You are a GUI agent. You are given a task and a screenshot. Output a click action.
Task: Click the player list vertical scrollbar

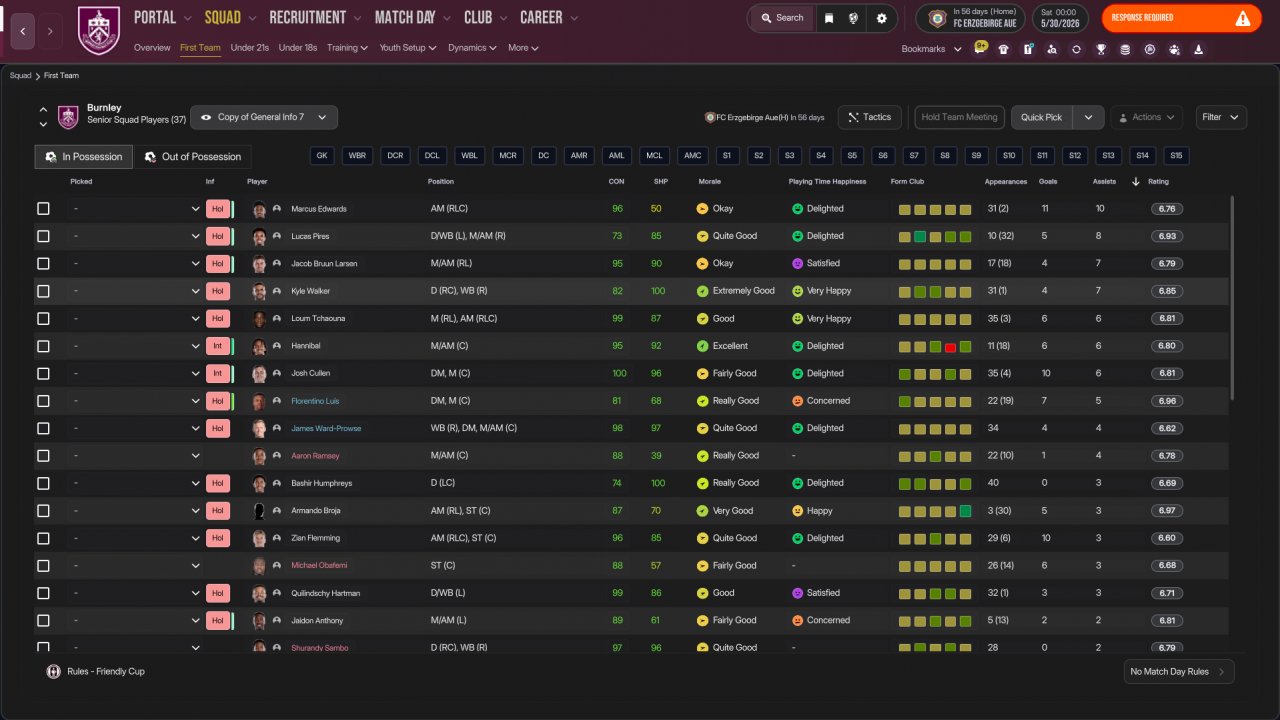[1232, 297]
